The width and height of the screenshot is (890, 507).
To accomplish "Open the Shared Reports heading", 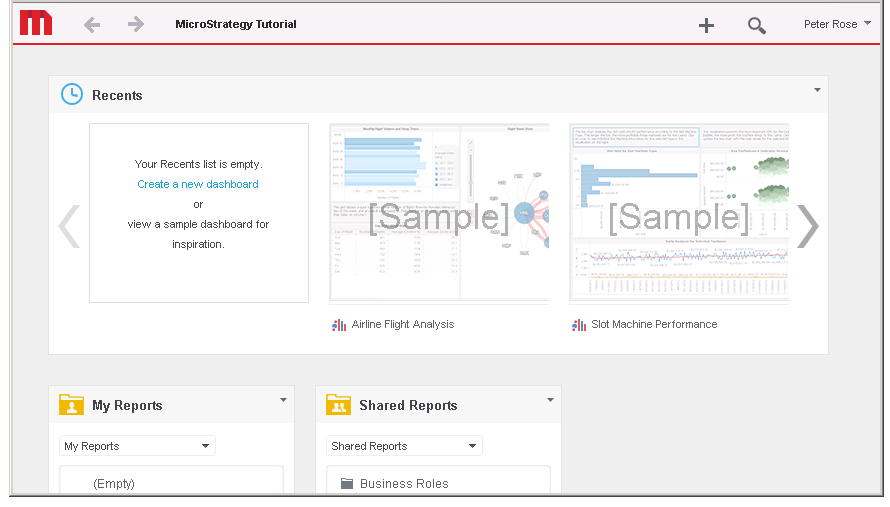I will [x=408, y=405].
